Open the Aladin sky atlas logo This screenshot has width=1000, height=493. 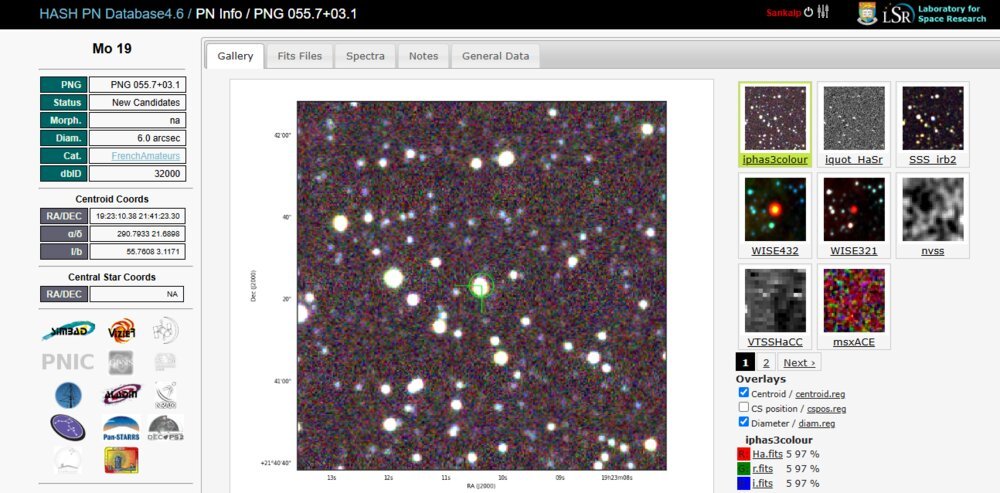[121, 395]
